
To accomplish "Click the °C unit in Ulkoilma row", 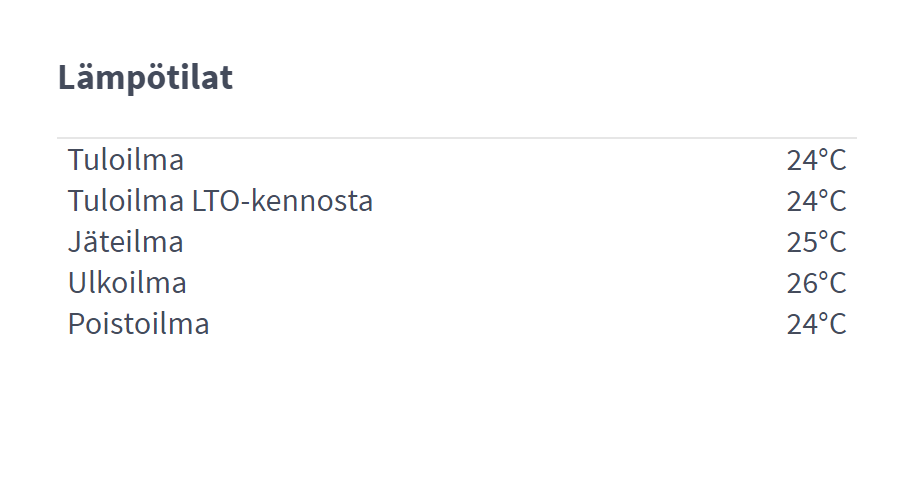I will click(x=832, y=283).
